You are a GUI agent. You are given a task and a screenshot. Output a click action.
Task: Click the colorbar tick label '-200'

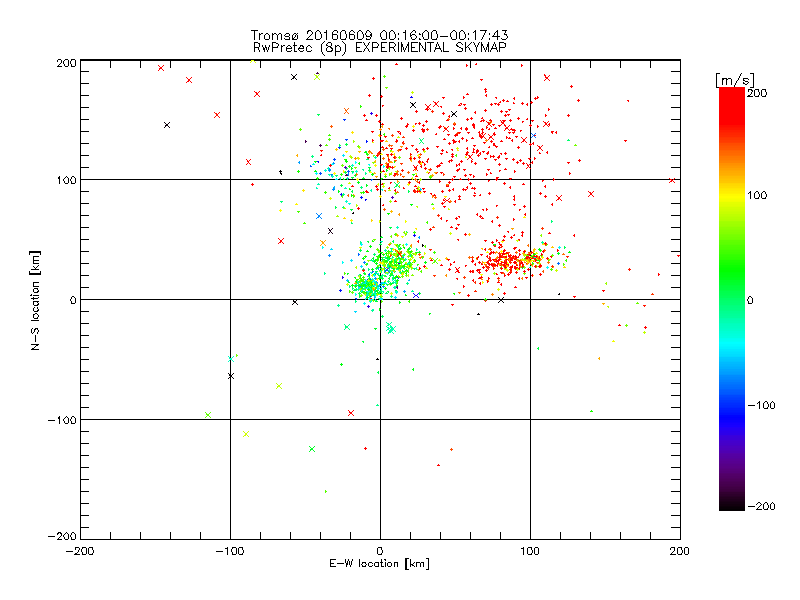(761, 506)
